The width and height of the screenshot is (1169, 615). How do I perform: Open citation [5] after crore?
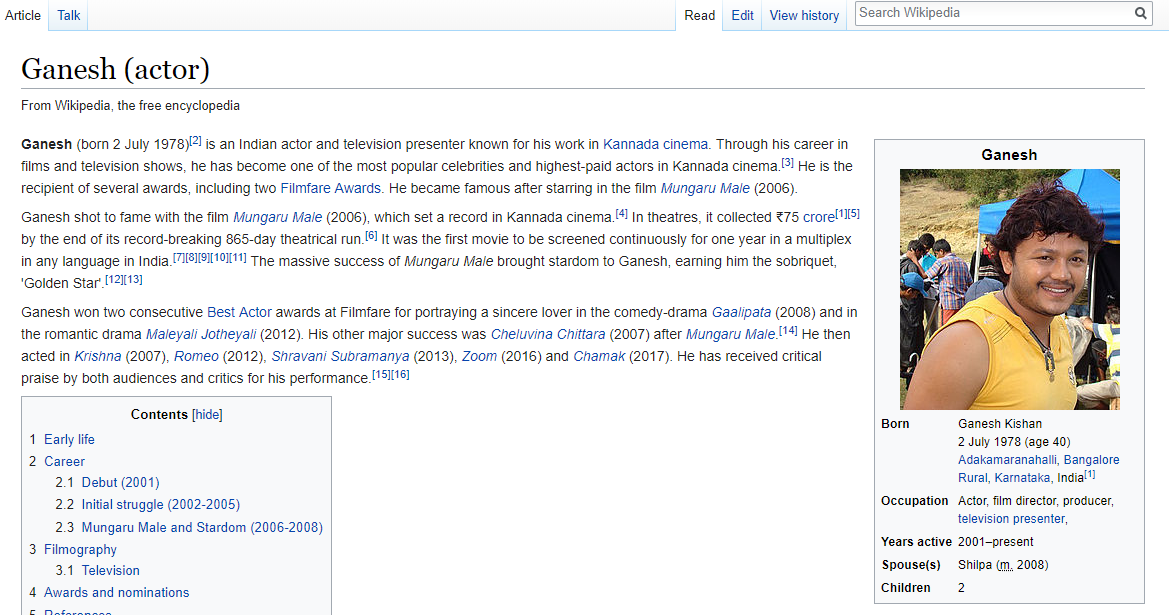[x=854, y=213]
